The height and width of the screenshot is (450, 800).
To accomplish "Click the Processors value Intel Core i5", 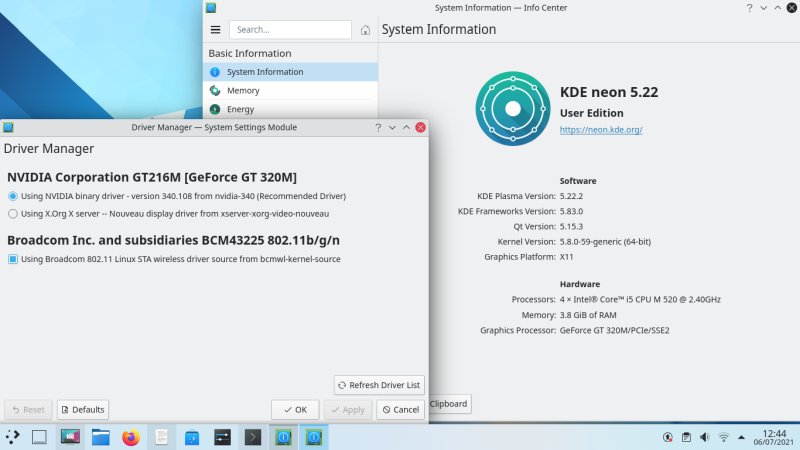I will 640,299.
